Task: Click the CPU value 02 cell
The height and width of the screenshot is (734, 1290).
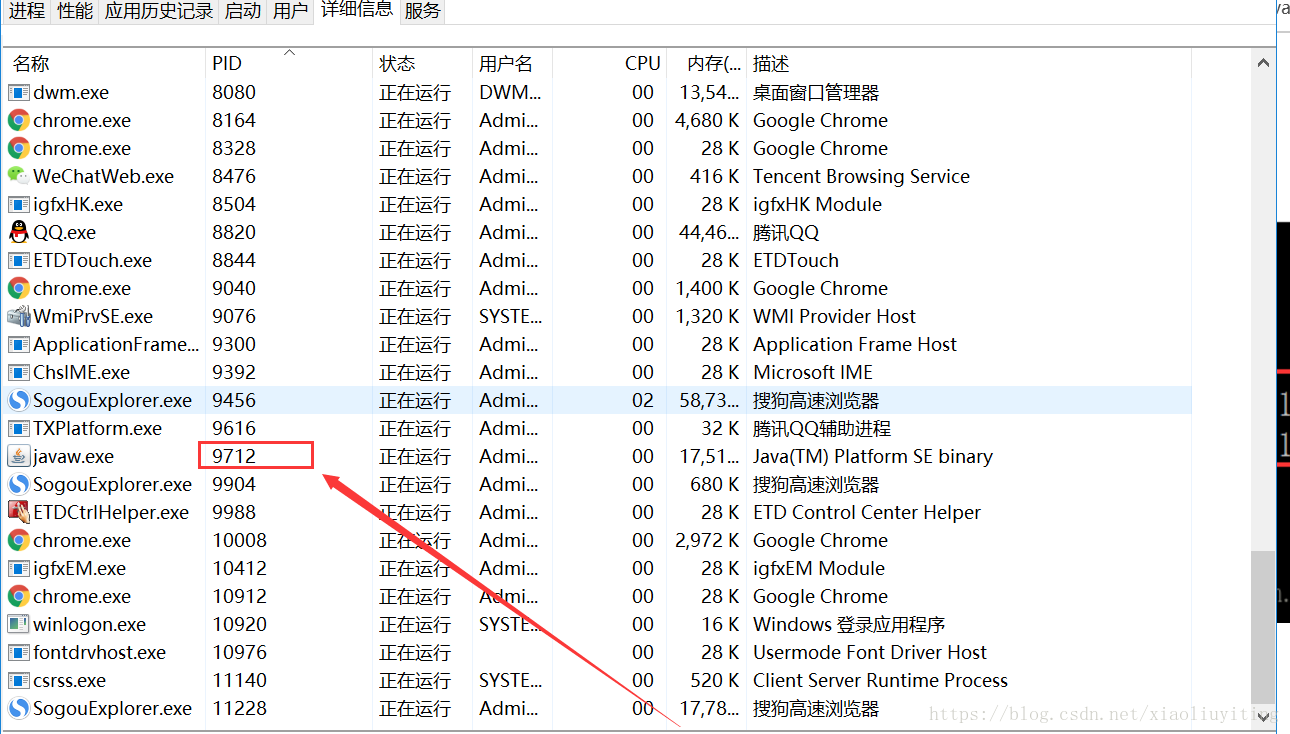Action: [x=643, y=400]
